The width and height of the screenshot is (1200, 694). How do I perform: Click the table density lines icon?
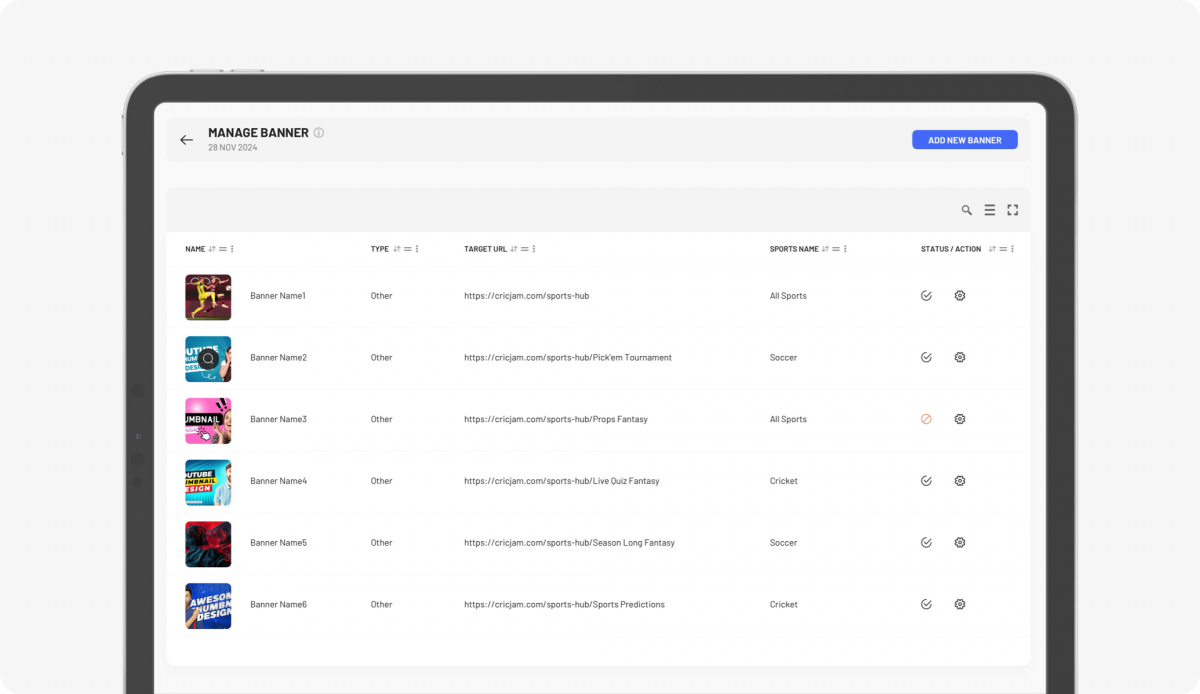click(x=989, y=210)
